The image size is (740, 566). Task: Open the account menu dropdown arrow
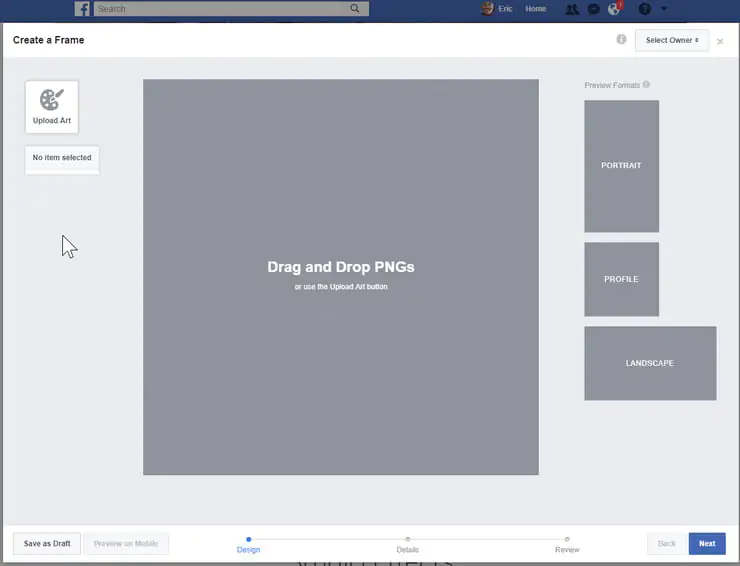664,8
